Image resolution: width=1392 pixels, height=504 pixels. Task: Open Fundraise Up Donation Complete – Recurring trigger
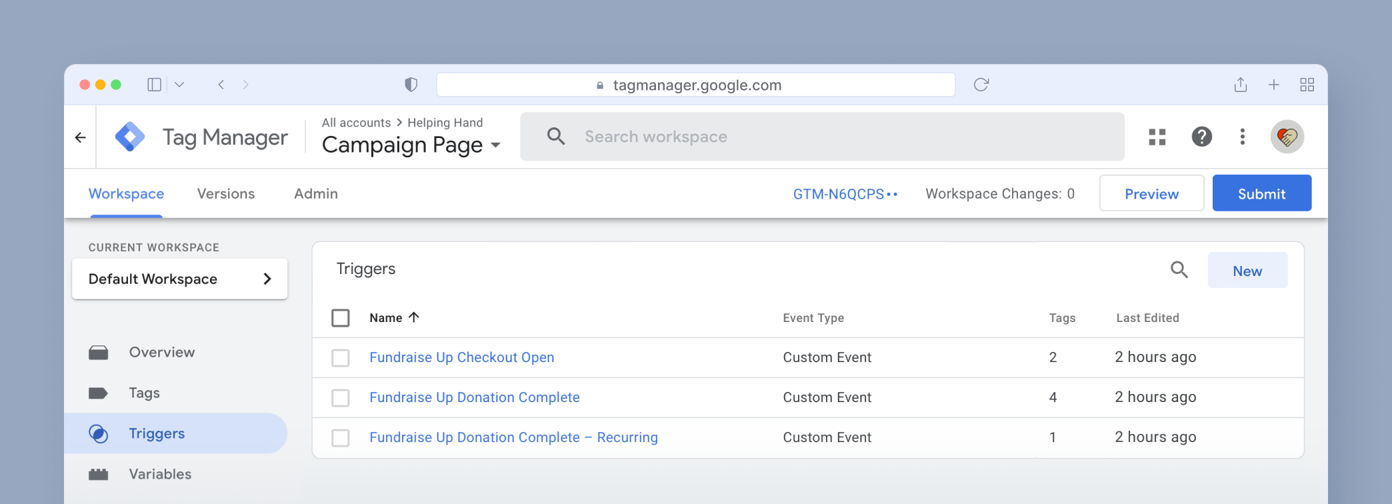click(x=513, y=437)
